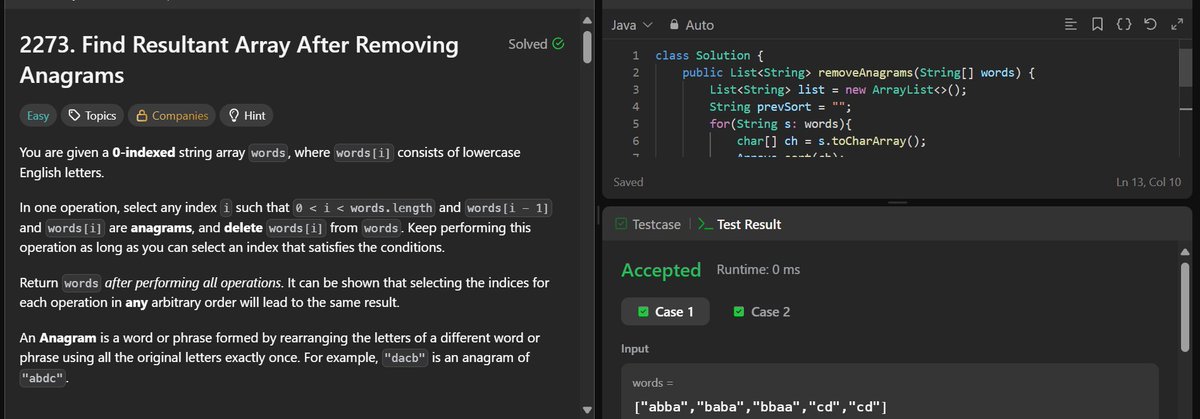Viewport: 1200px width, 419px height.
Task: Click the for loop code line
Action: pyautogui.click(x=779, y=124)
